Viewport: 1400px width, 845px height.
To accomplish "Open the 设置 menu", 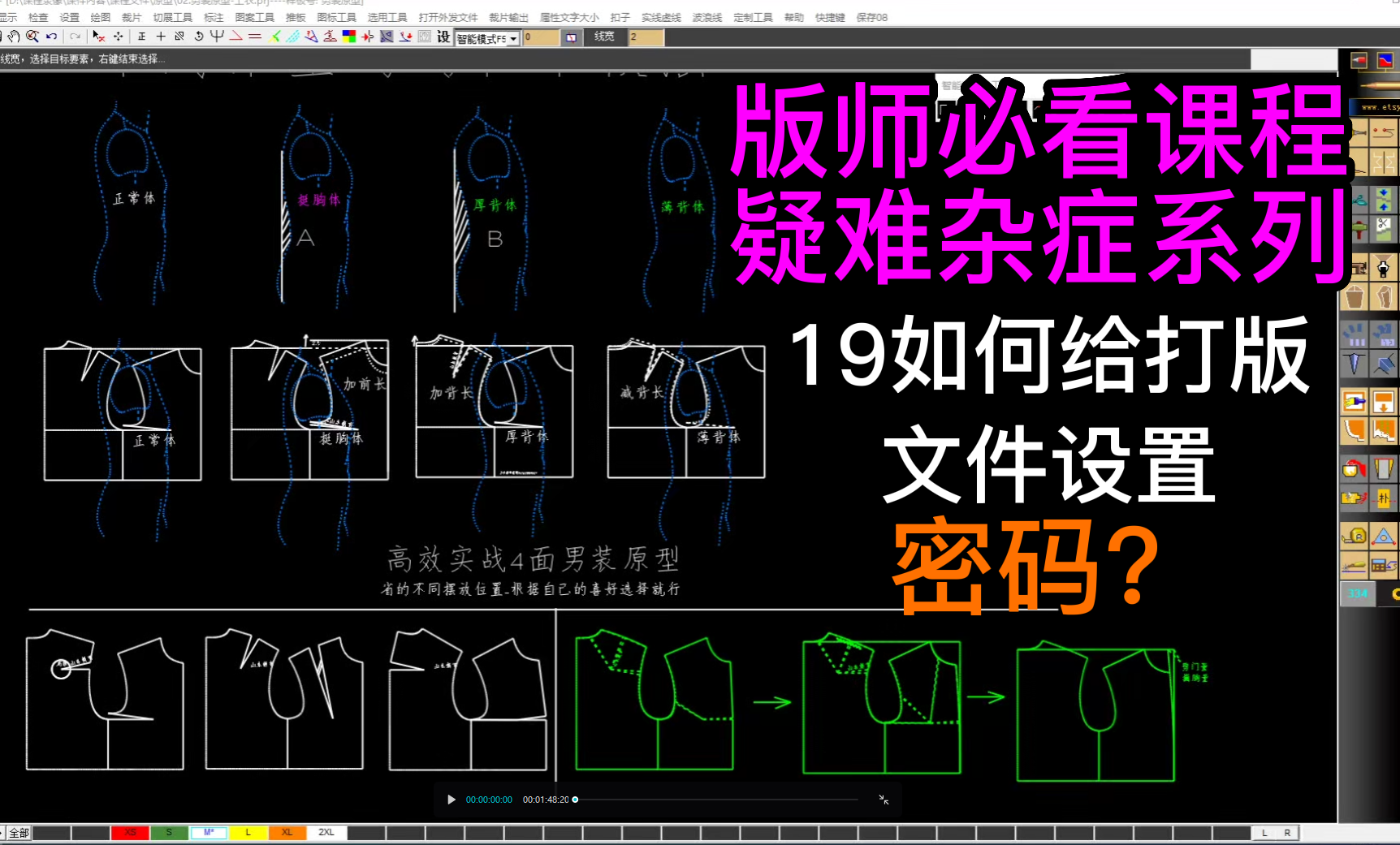I will click(70, 17).
